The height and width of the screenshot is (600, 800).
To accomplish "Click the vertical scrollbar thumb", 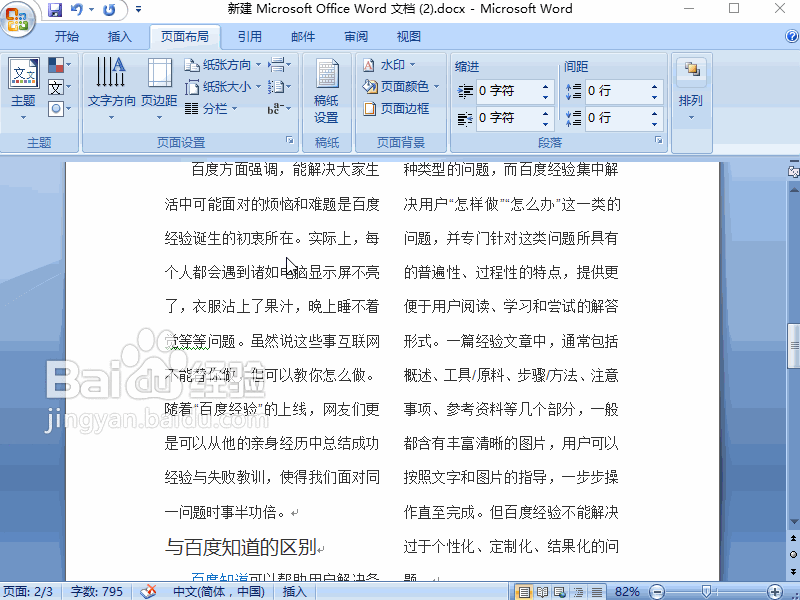I will click(793, 346).
